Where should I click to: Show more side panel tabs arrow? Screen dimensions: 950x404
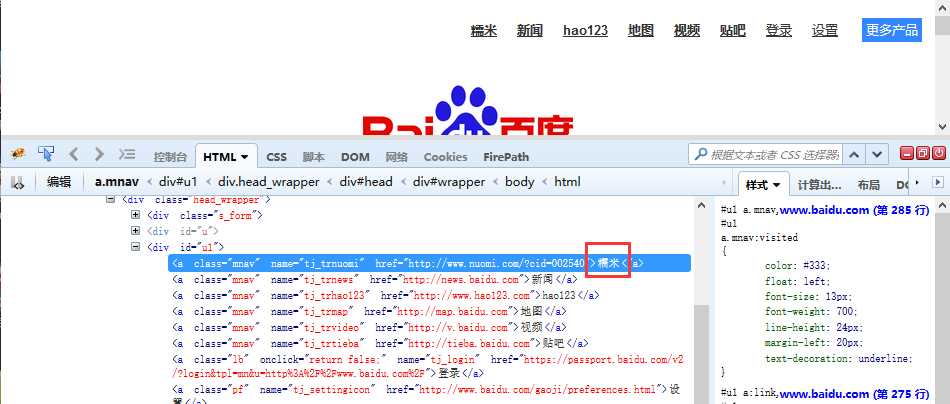[x=917, y=182]
